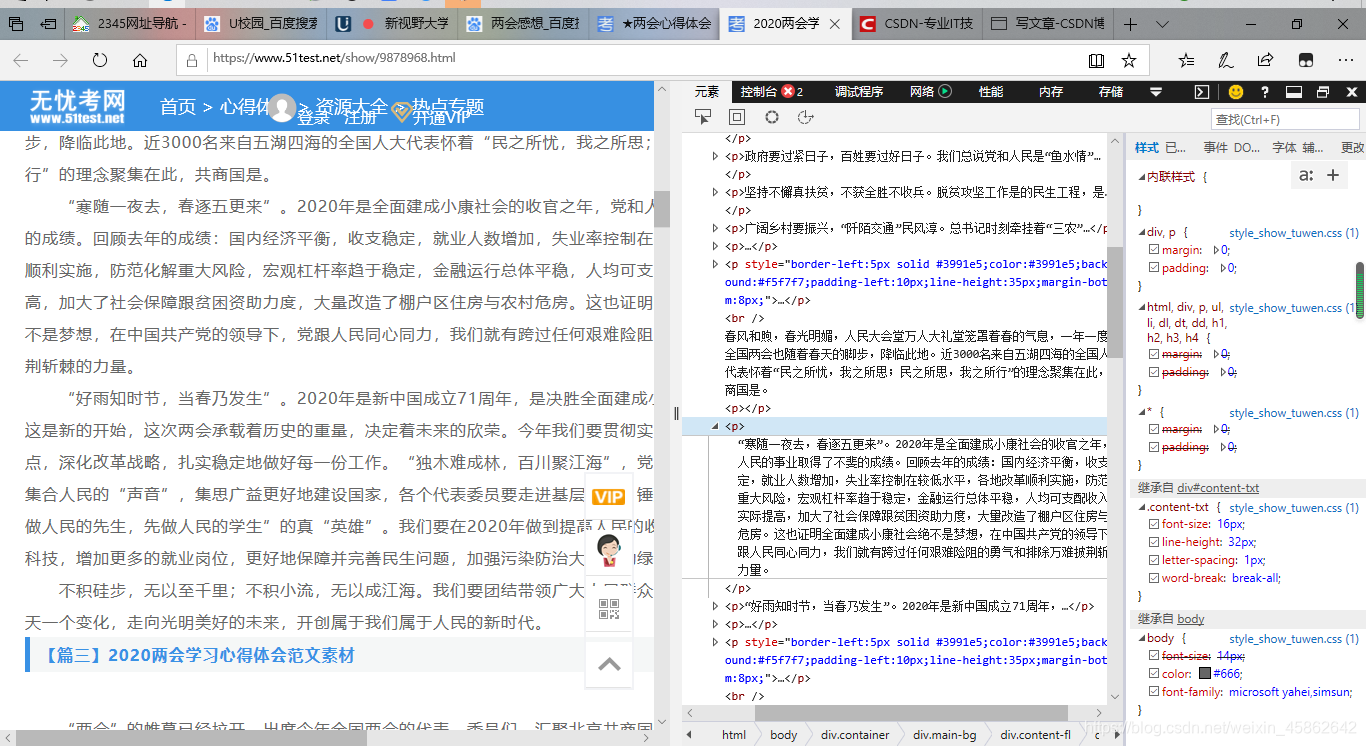
Task: Click the back-to-top arrow button
Action: (x=609, y=663)
